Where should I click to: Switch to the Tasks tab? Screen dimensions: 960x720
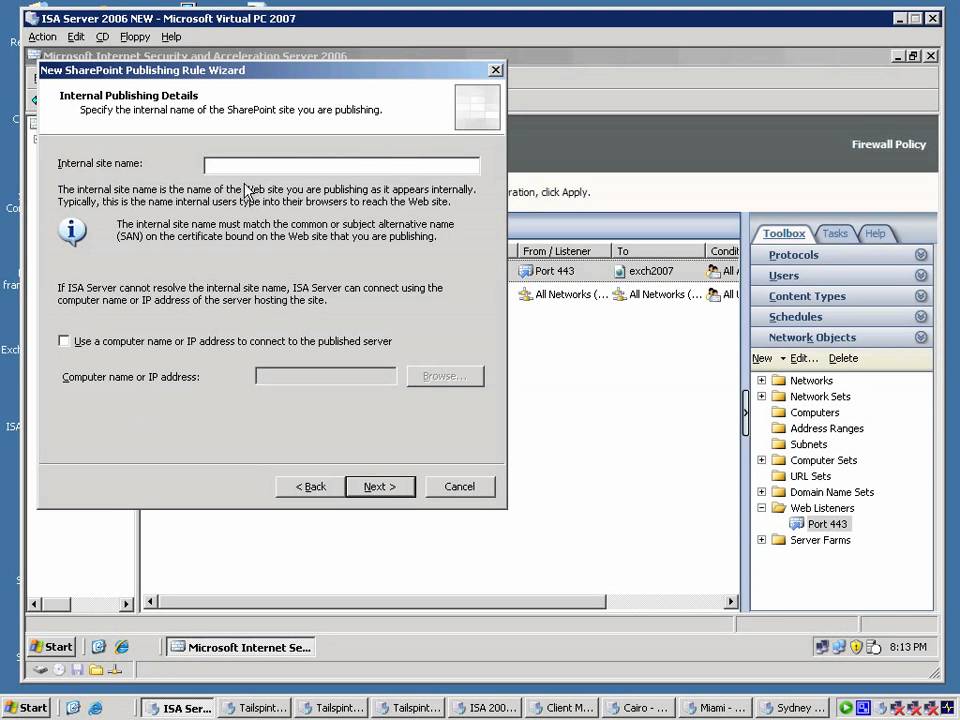tap(834, 233)
